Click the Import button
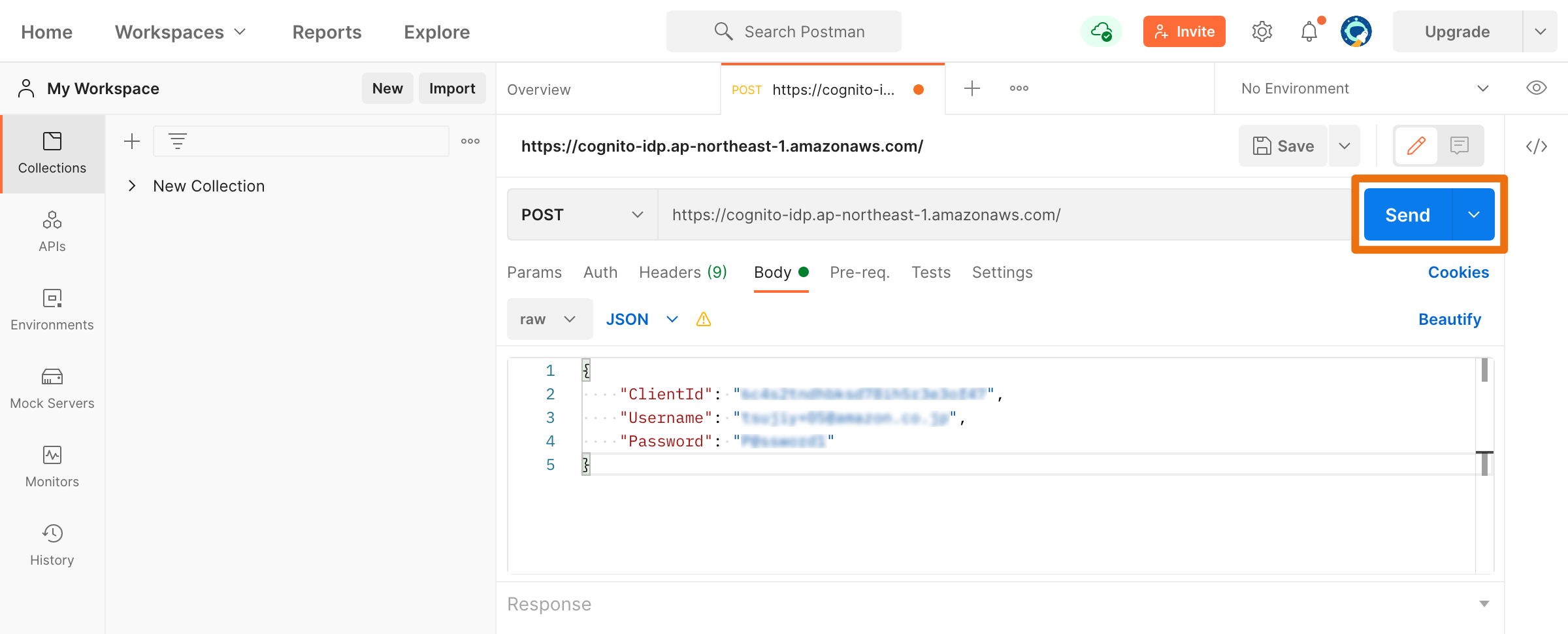 pos(452,88)
